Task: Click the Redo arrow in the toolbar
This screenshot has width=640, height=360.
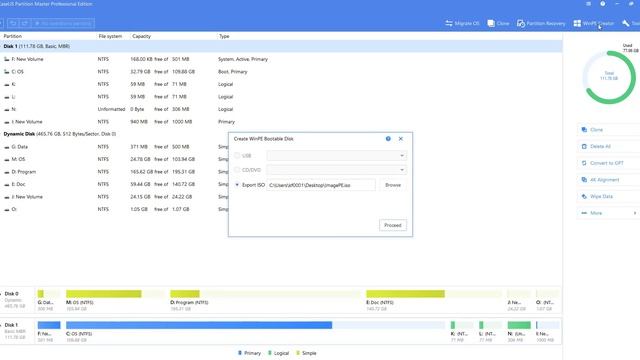Action: (x=24, y=23)
